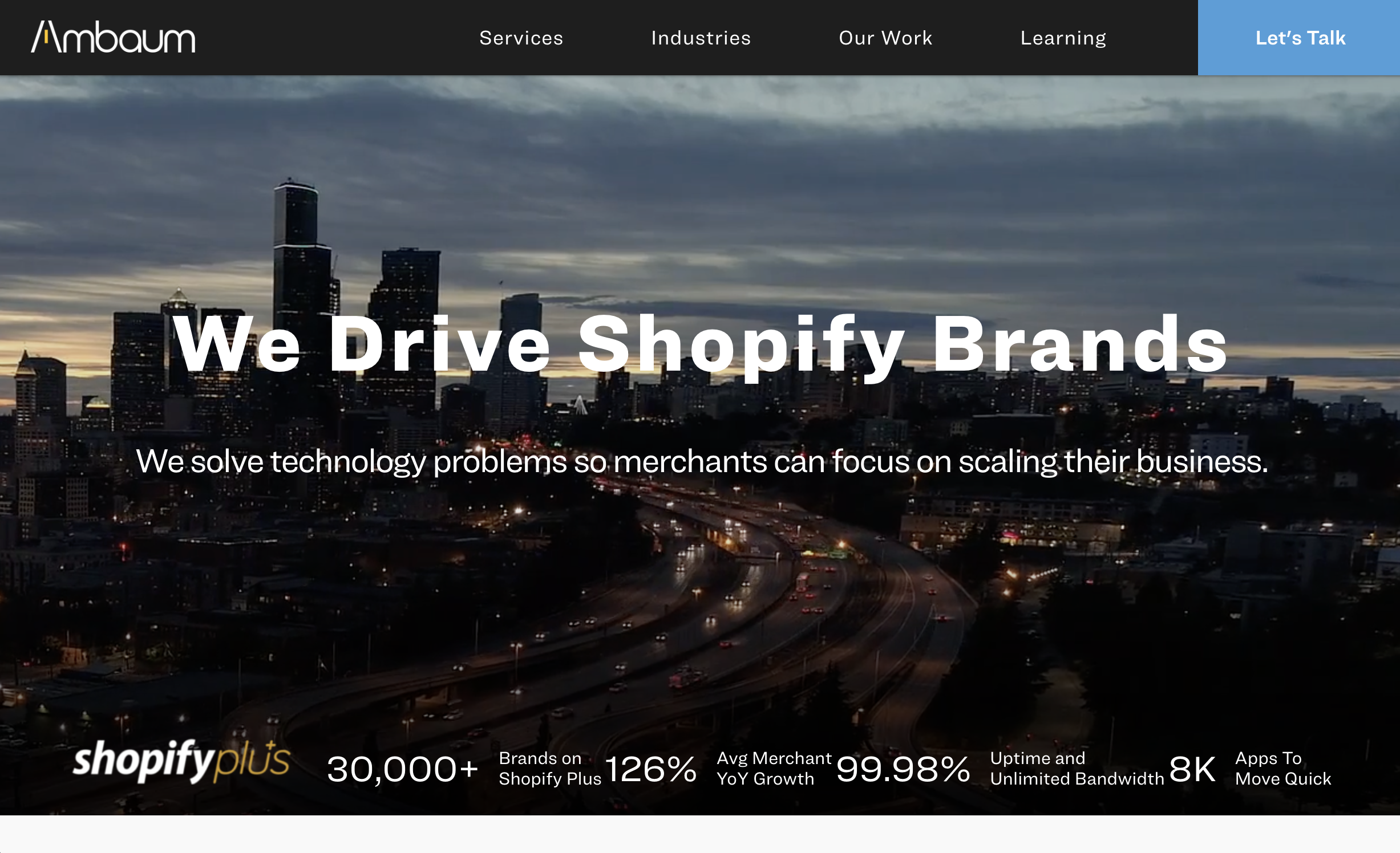Click the white section below the hero
Screen dimensions: 1400x853
pos(699,835)
